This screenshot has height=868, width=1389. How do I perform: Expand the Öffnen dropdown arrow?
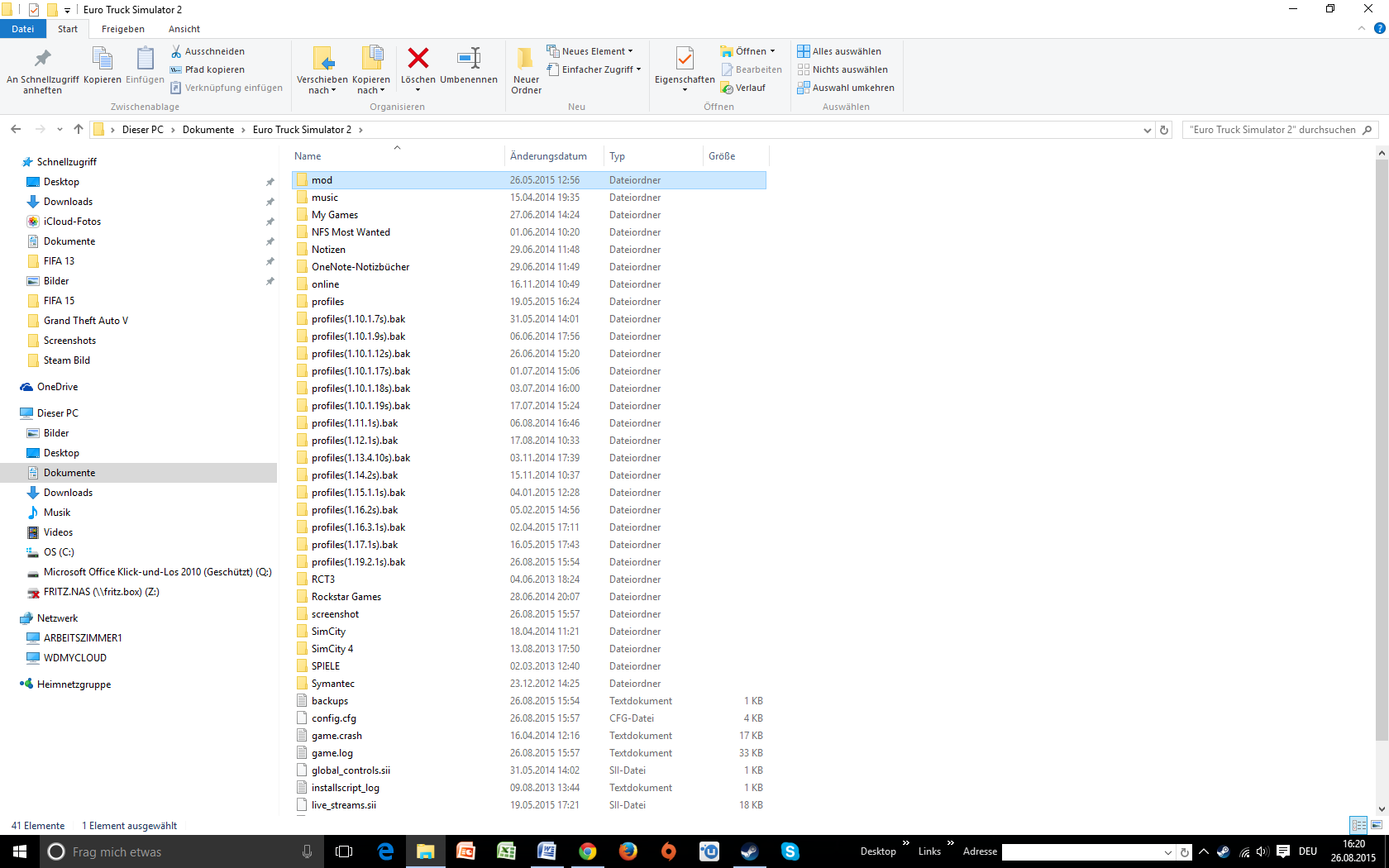(772, 51)
